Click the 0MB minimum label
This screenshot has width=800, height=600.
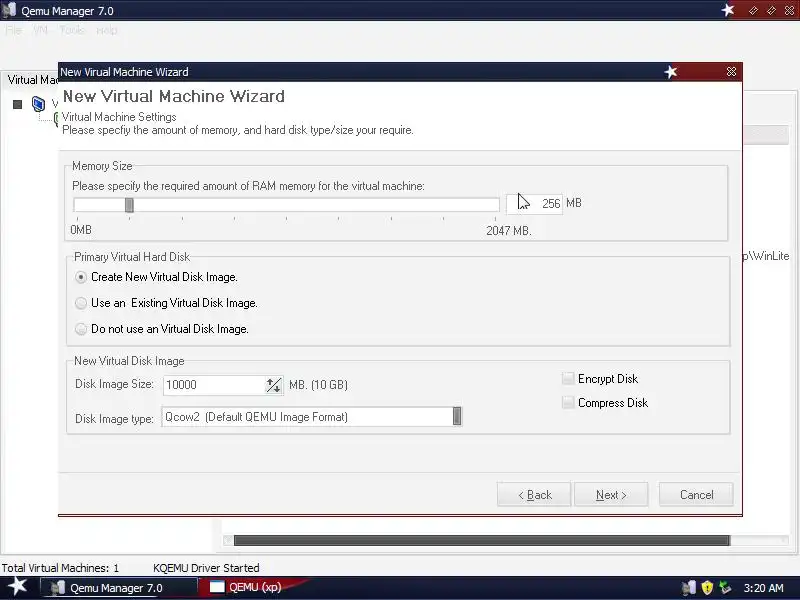pyautogui.click(x=81, y=230)
